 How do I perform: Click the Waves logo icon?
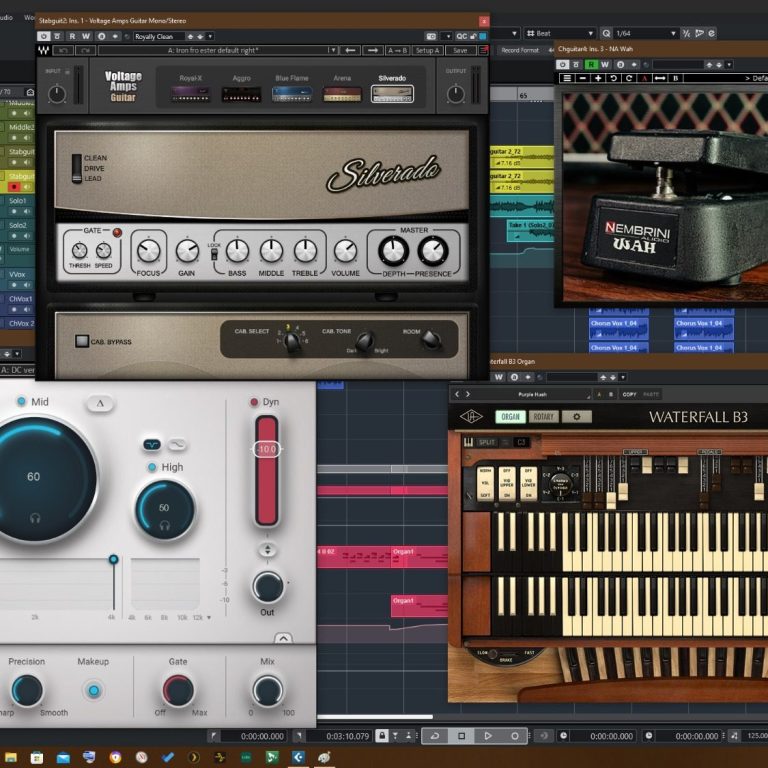42,50
